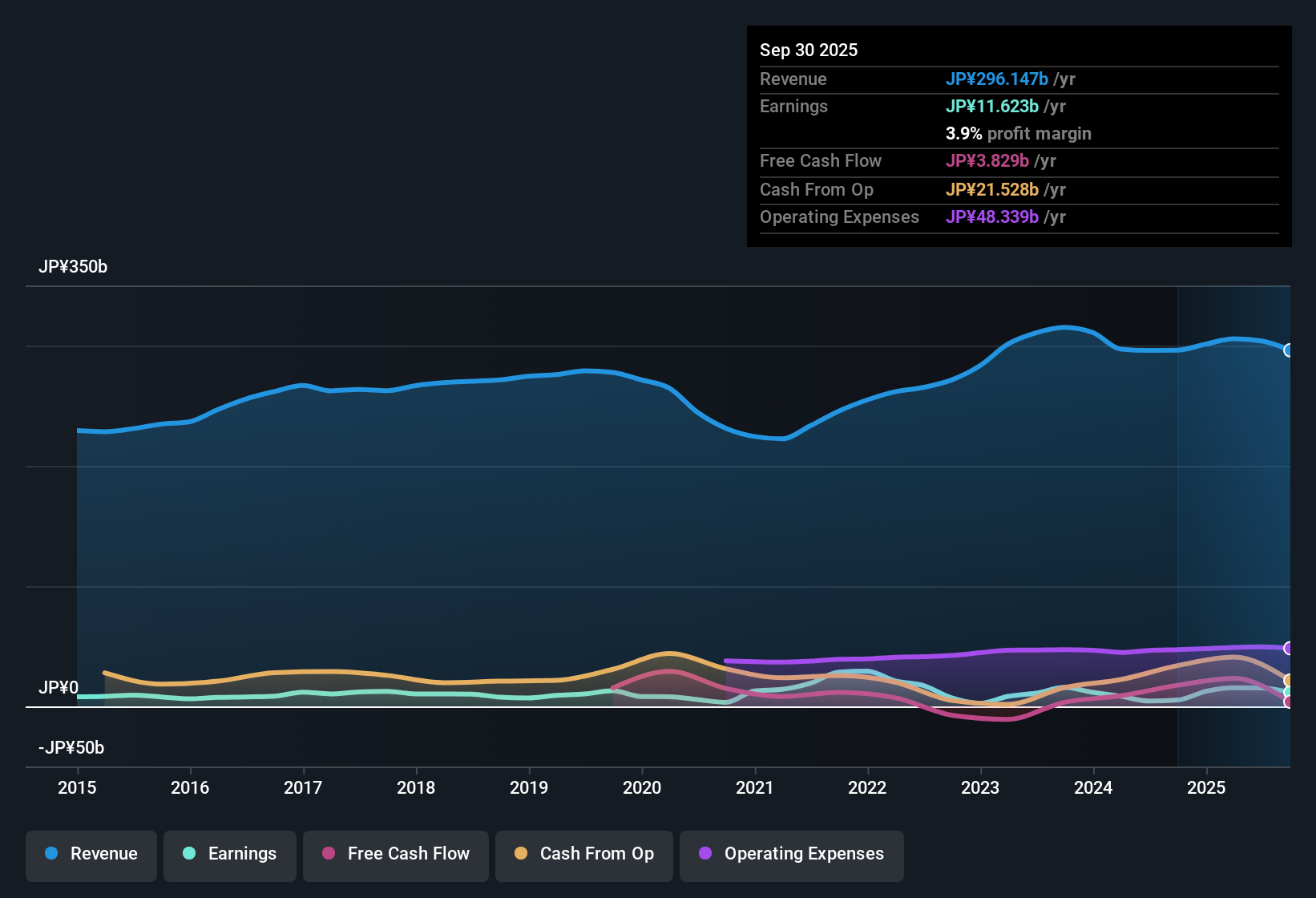
Task: Click the JP¥296.147b revenue value
Action: pos(999,79)
